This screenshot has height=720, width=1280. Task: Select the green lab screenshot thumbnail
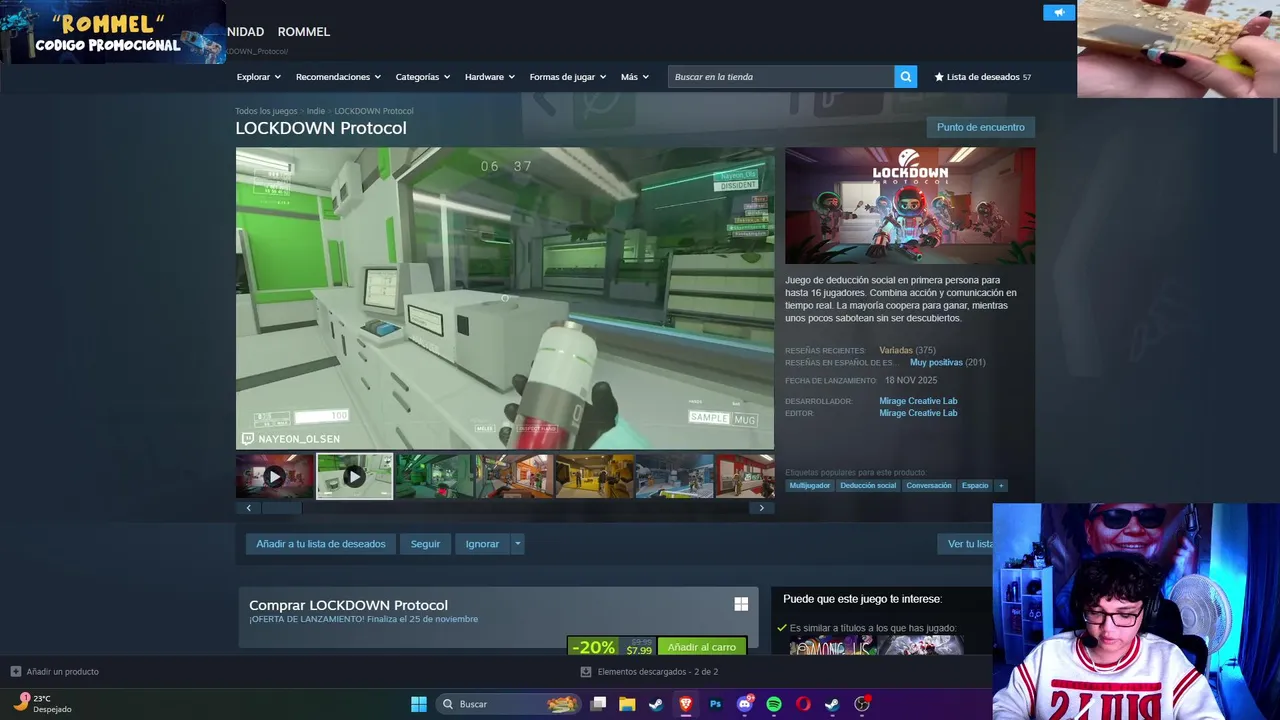point(435,476)
